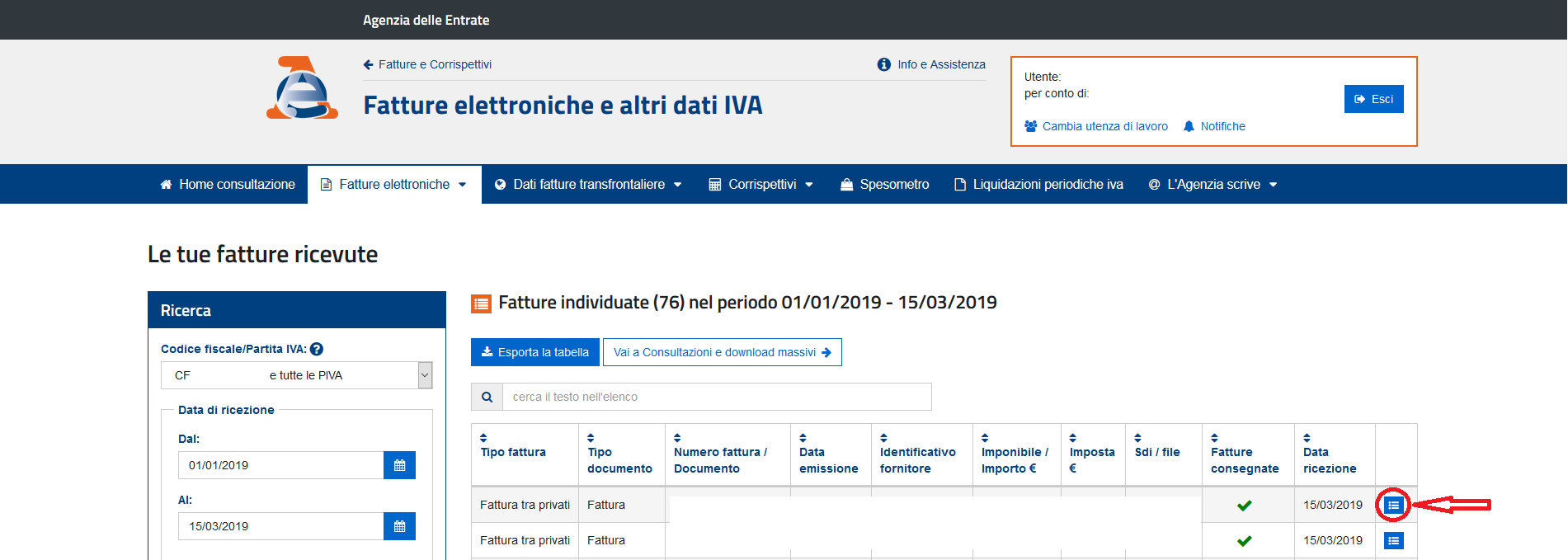The image size is (1568, 560).
Task: Click the Agenzia delle Entrate top bar text
Action: click(x=426, y=20)
